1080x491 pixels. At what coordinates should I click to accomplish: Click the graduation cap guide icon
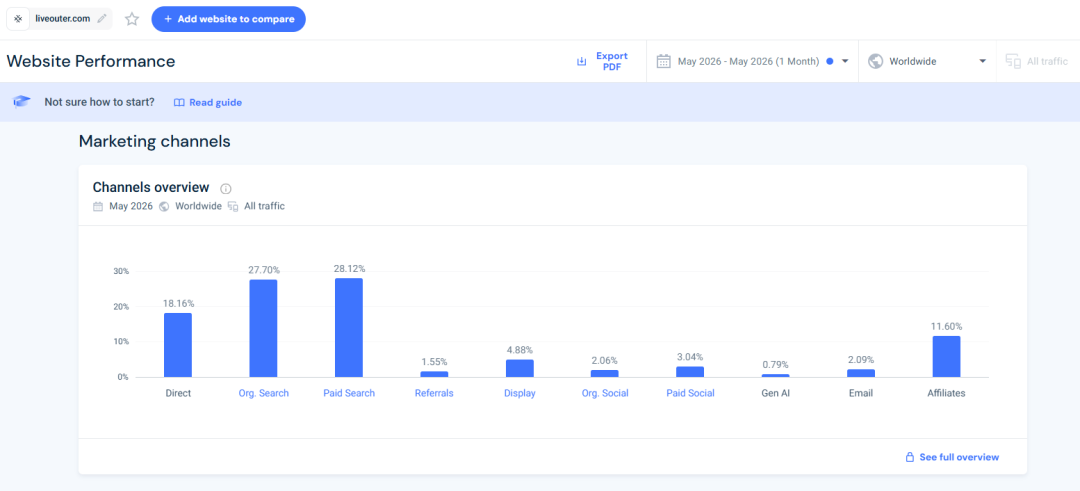coord(22,102)
